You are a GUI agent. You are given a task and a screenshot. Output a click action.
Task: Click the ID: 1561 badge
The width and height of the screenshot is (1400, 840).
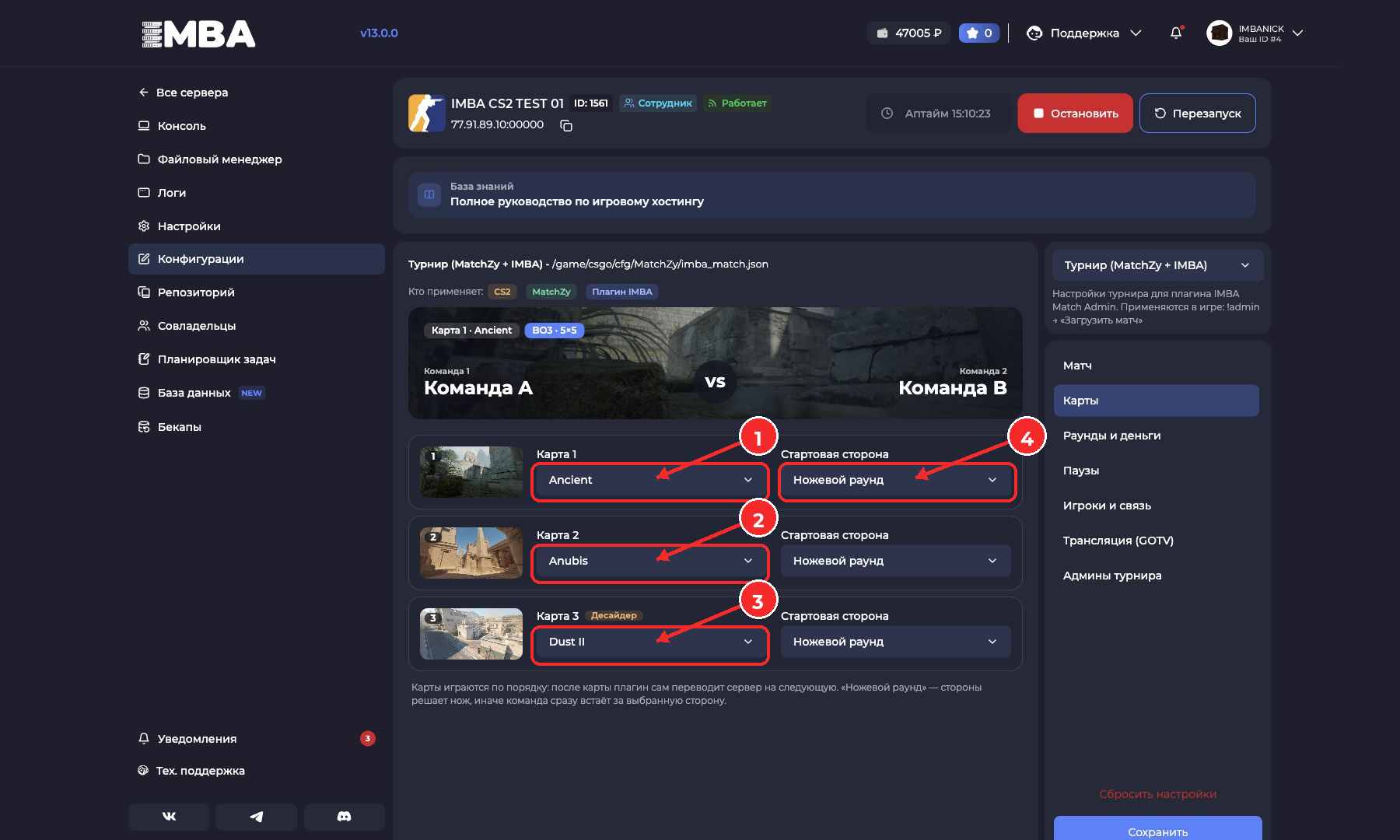[x=591, y=103]
